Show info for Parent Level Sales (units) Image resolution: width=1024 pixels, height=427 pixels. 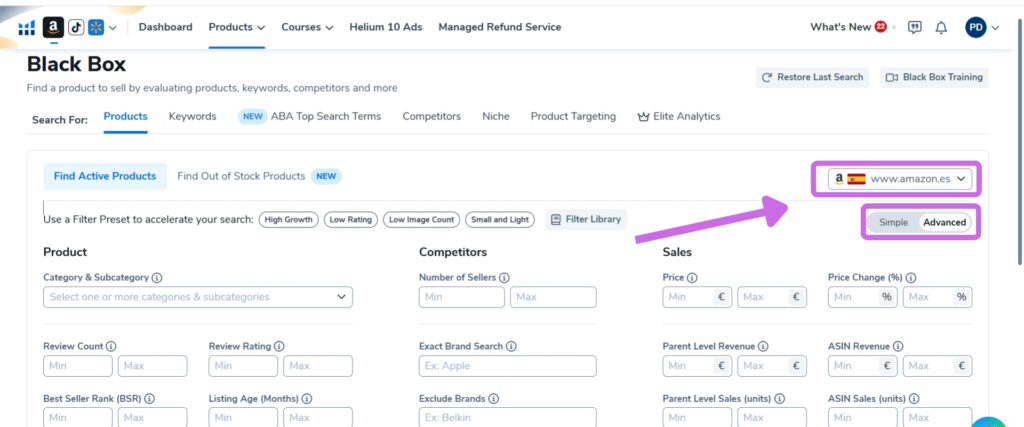point(780,398)
